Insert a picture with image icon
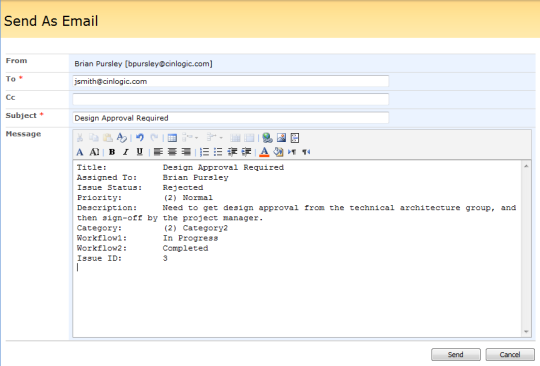Screen dimensions: 540x366 click(281, 138)
